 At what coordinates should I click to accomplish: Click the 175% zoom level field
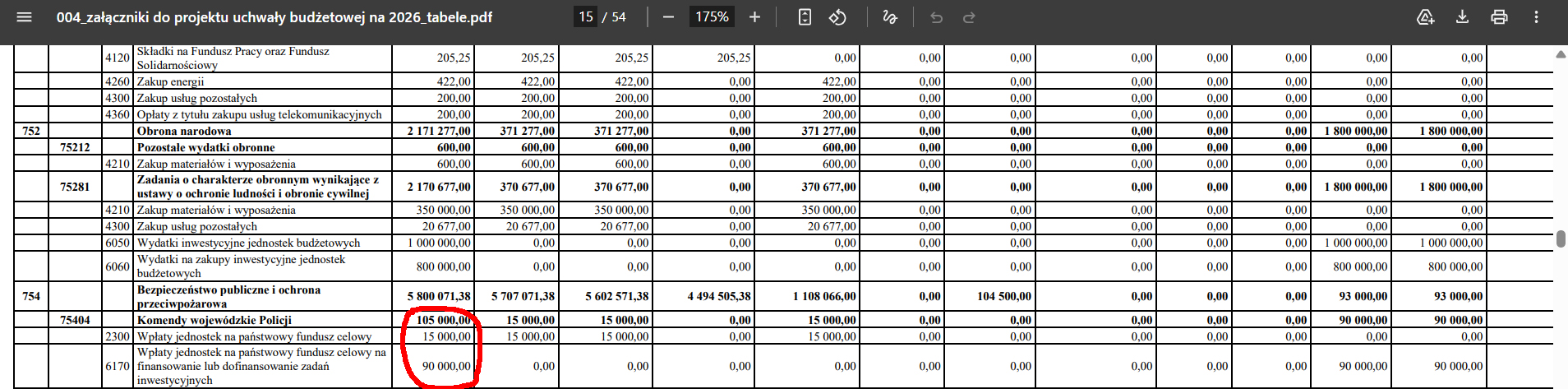pyautogui.click(x=712, y=17)
